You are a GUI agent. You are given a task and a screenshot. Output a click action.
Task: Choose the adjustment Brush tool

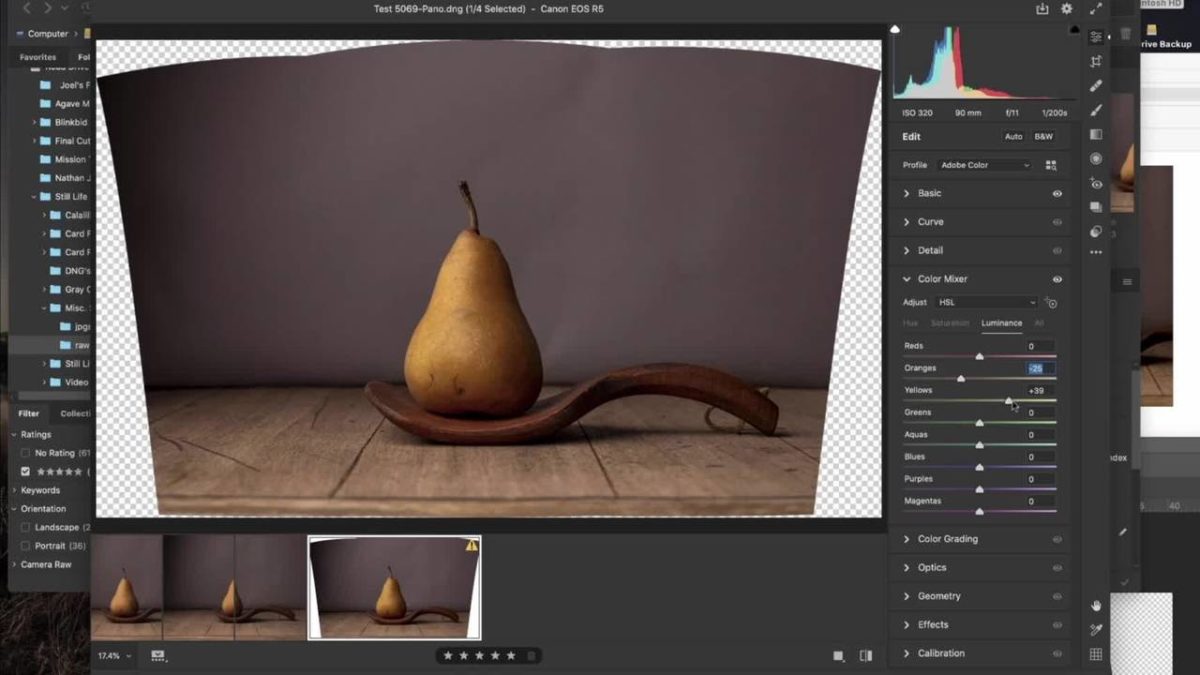click(1096, 110)
